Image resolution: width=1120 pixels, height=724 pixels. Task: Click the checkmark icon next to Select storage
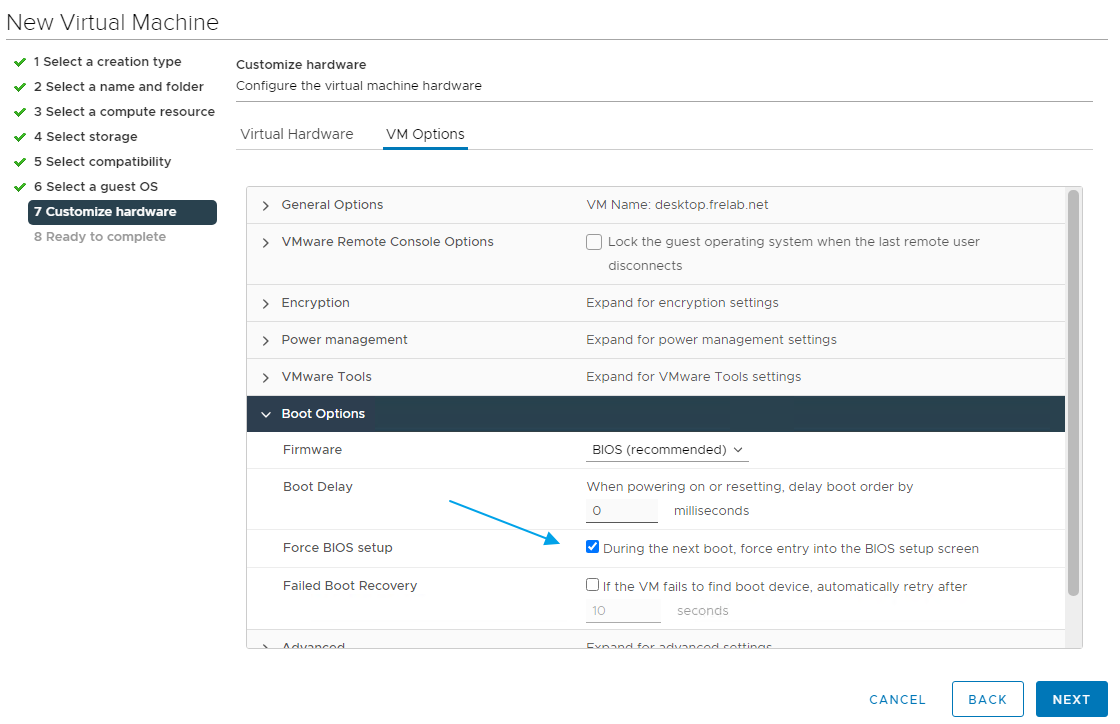click(20, 137)
